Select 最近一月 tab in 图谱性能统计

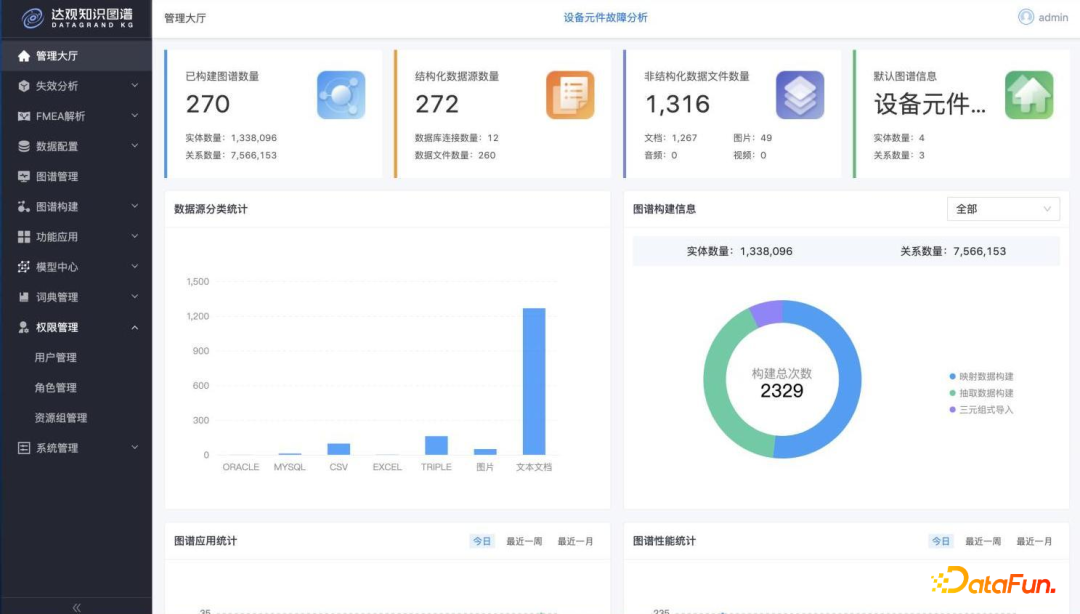coord(1034,541)
